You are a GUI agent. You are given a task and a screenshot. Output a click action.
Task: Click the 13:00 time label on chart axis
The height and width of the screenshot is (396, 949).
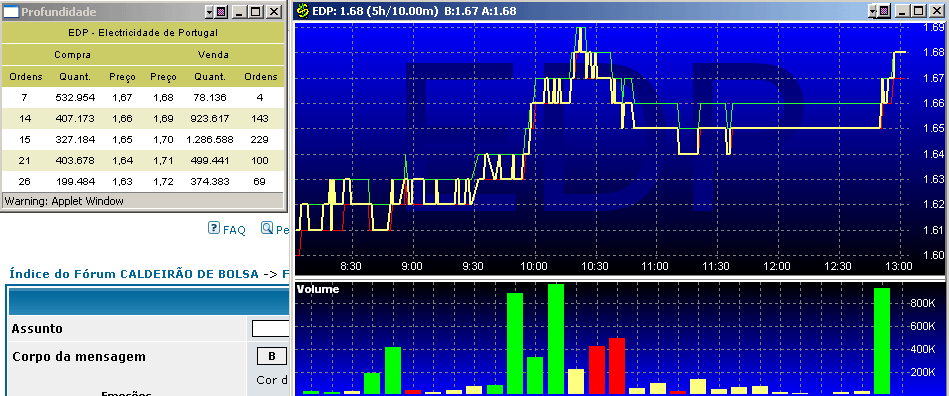[x=899, y=266]
